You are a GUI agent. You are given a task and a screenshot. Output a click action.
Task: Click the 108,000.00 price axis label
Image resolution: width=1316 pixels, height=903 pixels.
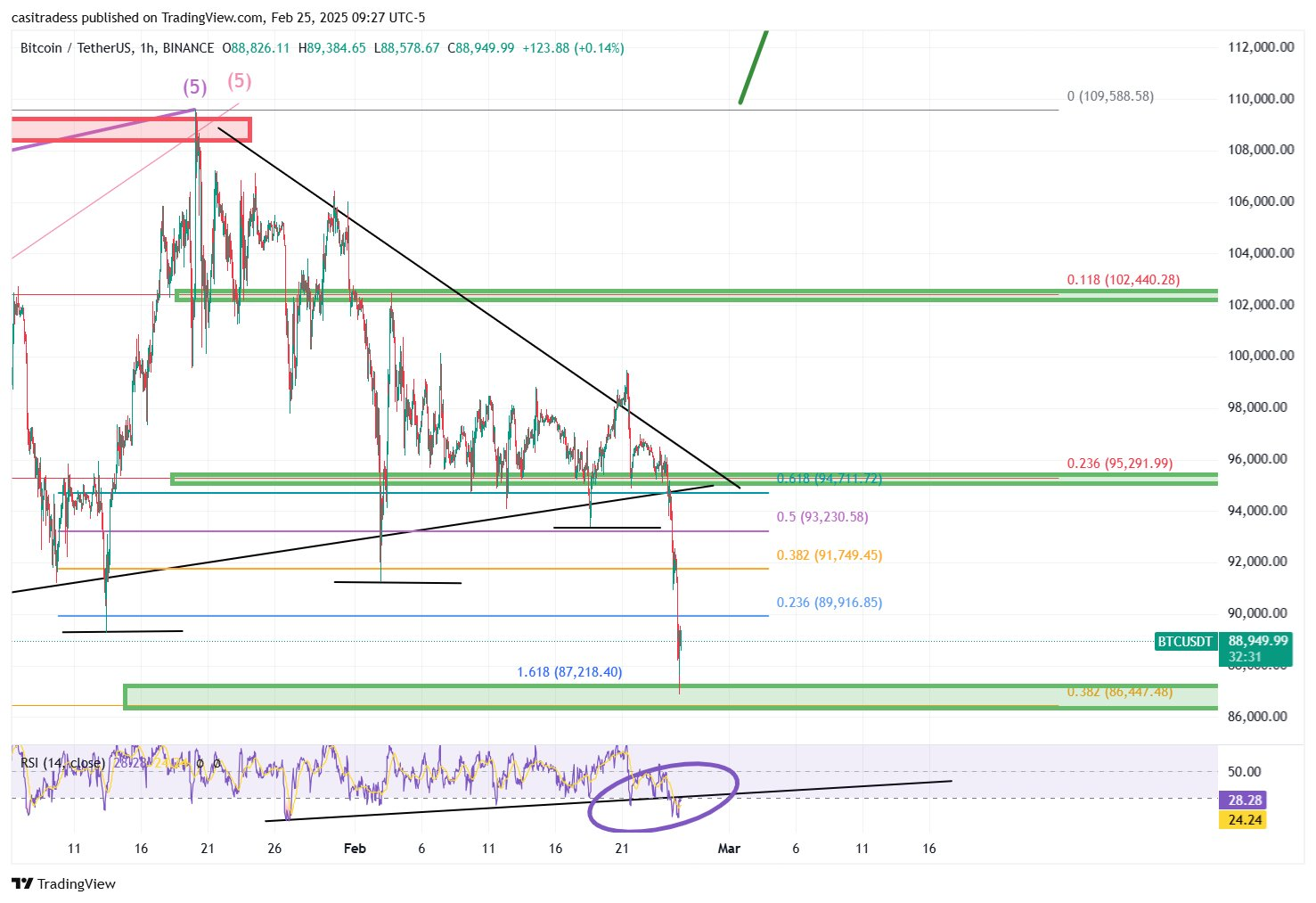coord(1261,149)
